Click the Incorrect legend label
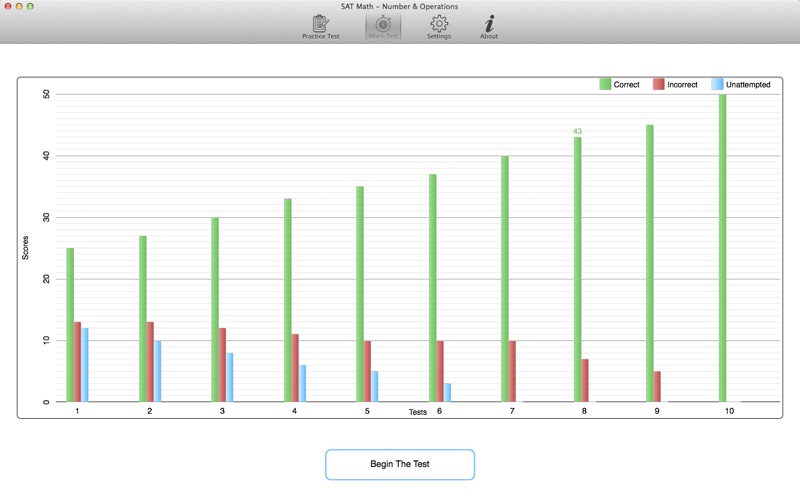This screenshot has width=800, height=500. (x=682, y=85)
